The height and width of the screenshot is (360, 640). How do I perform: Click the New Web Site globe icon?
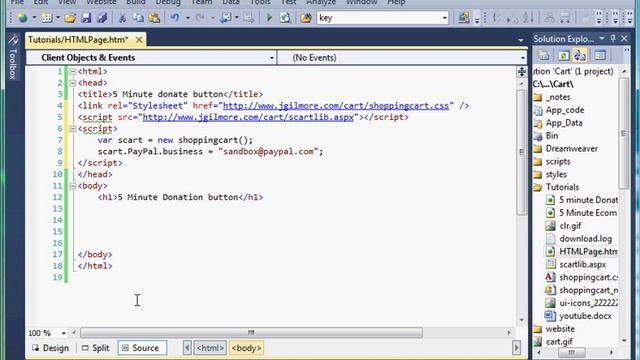[22, 18]
